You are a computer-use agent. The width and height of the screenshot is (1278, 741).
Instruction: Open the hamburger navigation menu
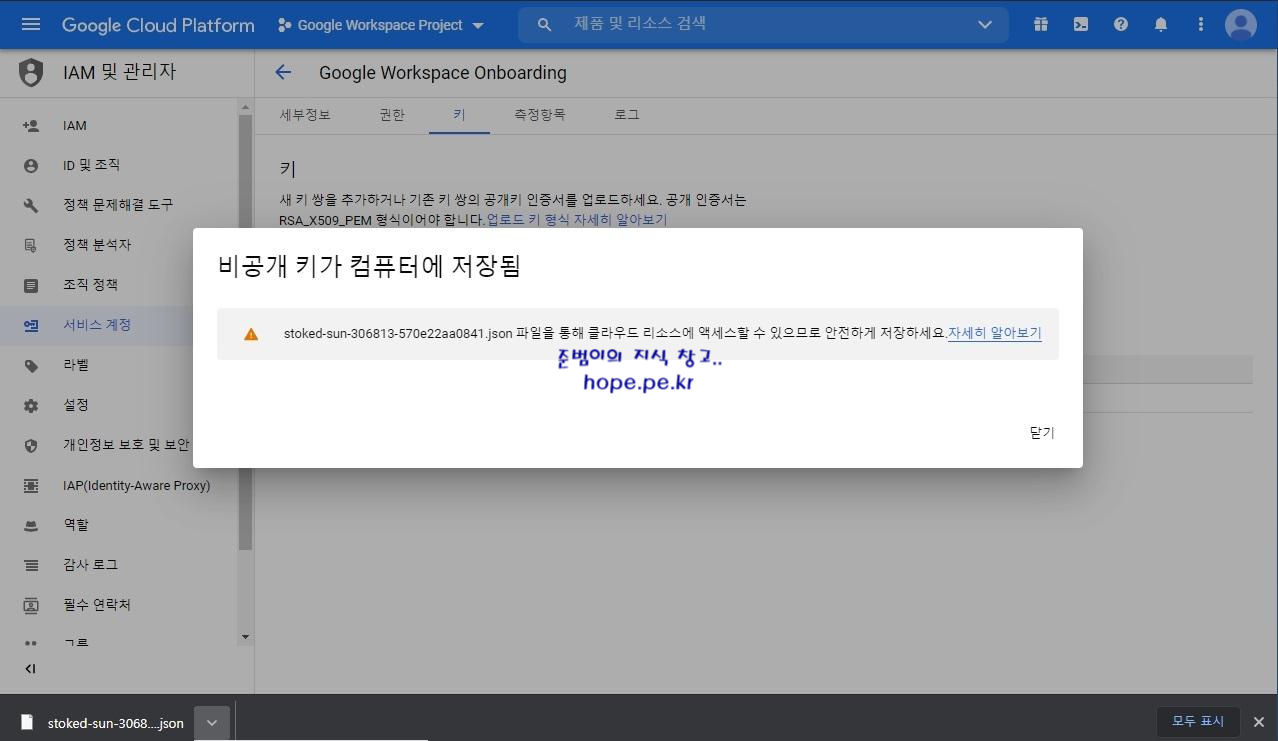coord(31,24)
